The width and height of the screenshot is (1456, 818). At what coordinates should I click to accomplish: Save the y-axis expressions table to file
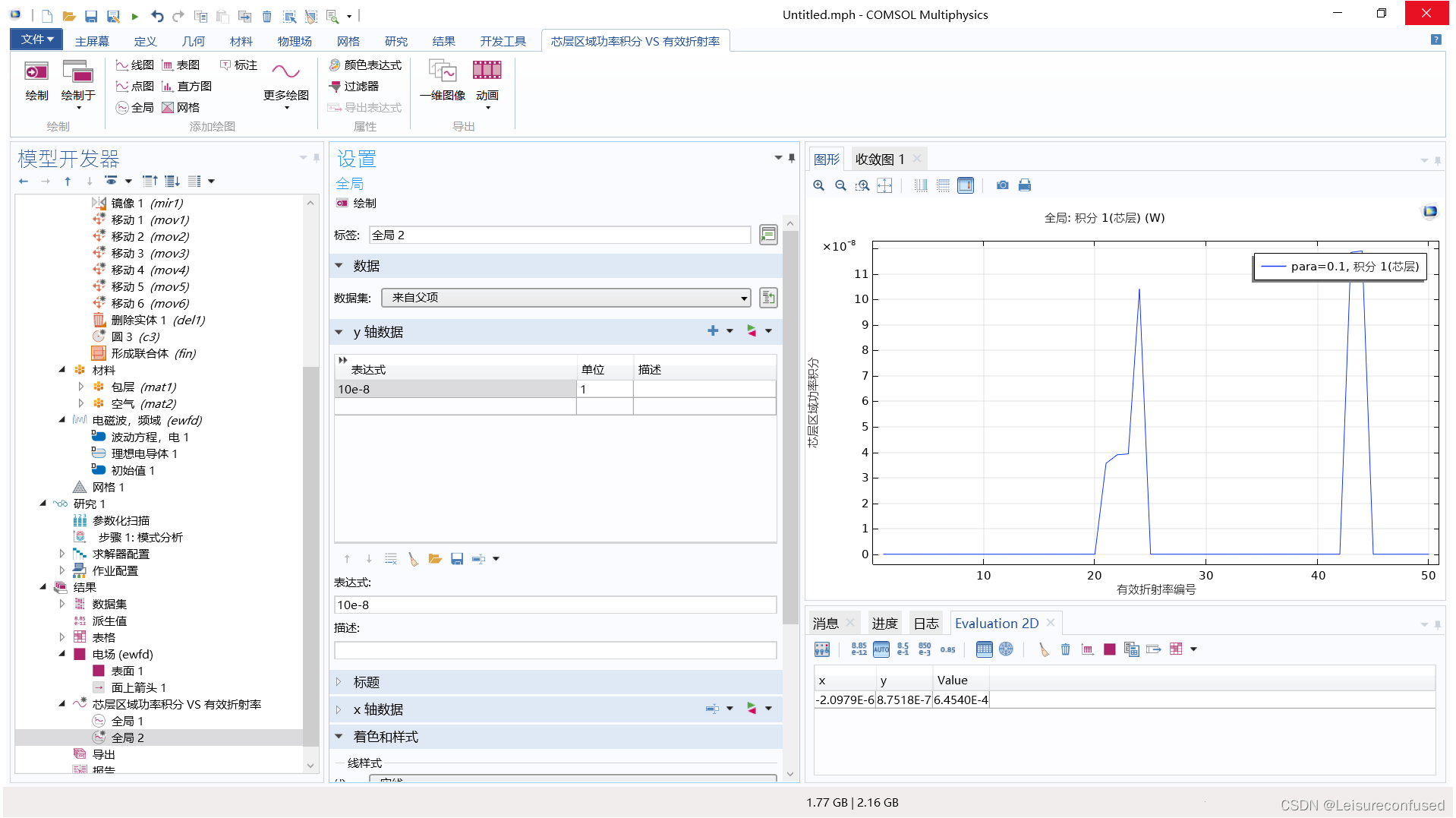click(x=457, y=559)
